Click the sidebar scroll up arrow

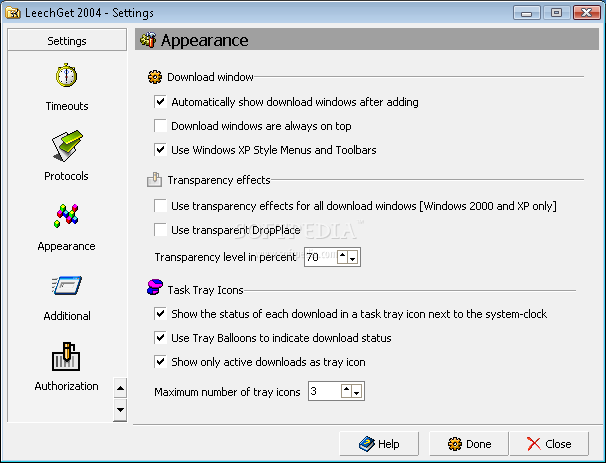120,388
